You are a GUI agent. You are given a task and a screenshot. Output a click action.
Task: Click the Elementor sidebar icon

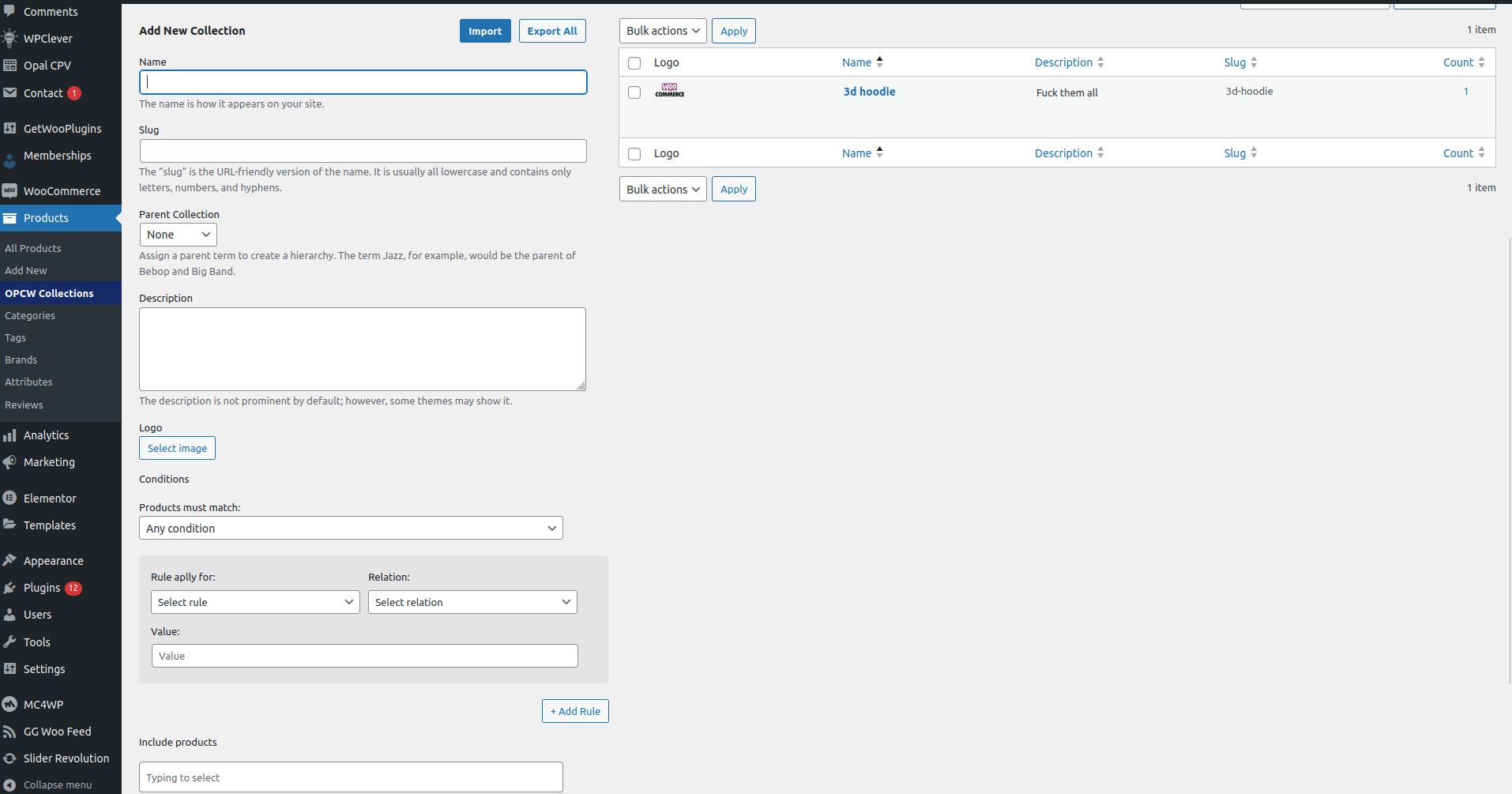pos(9,499)
